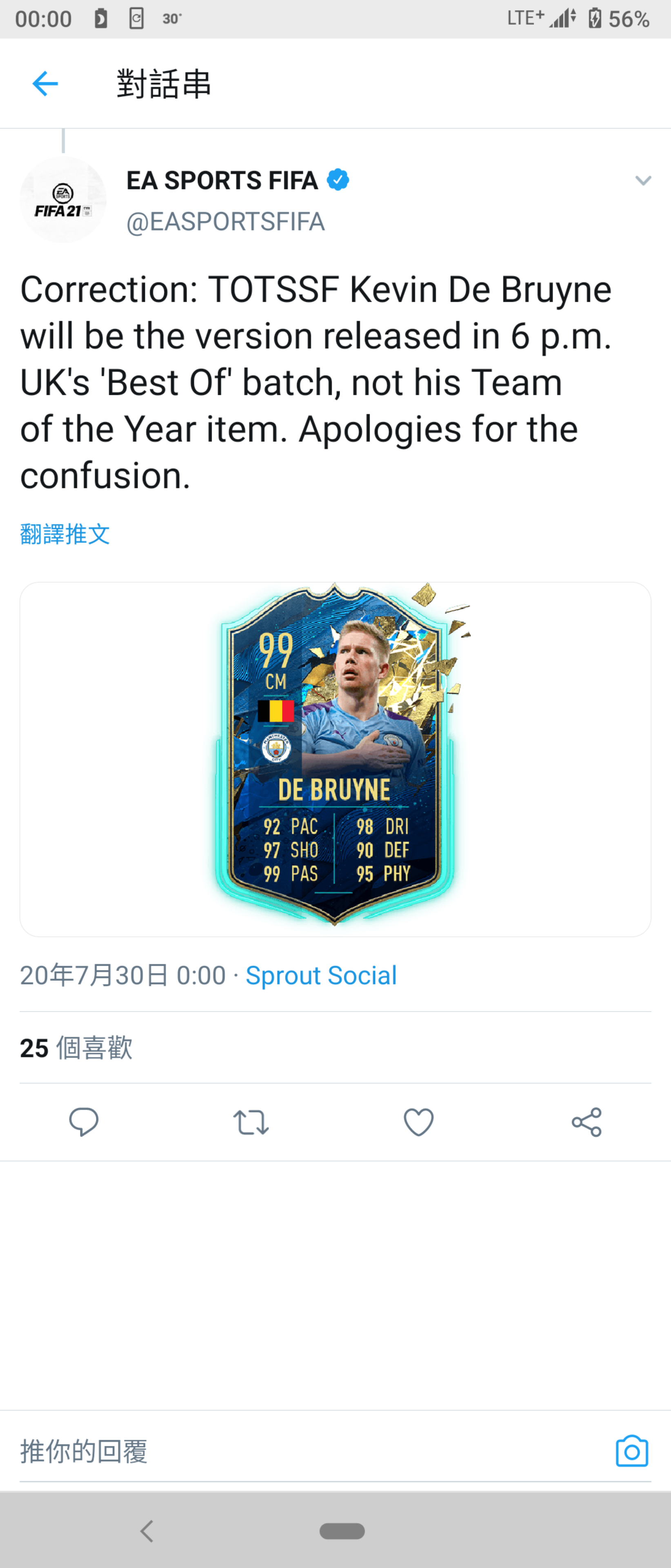Tap the home gesture pill

tap(342, 1531)
